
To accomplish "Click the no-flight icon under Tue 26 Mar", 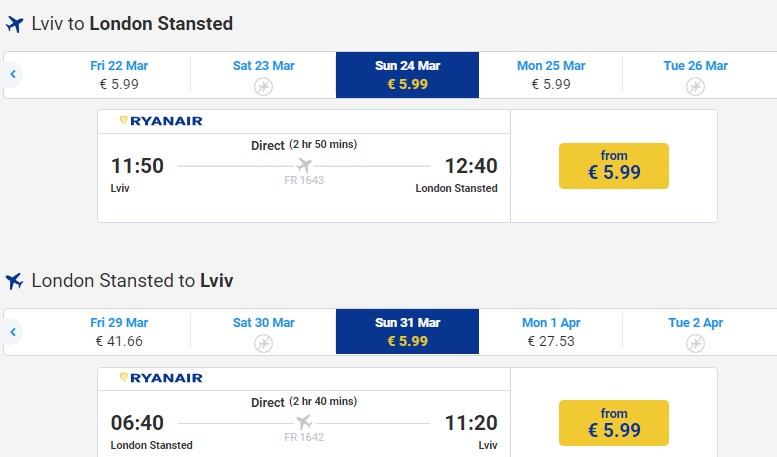I will point(695,86).
